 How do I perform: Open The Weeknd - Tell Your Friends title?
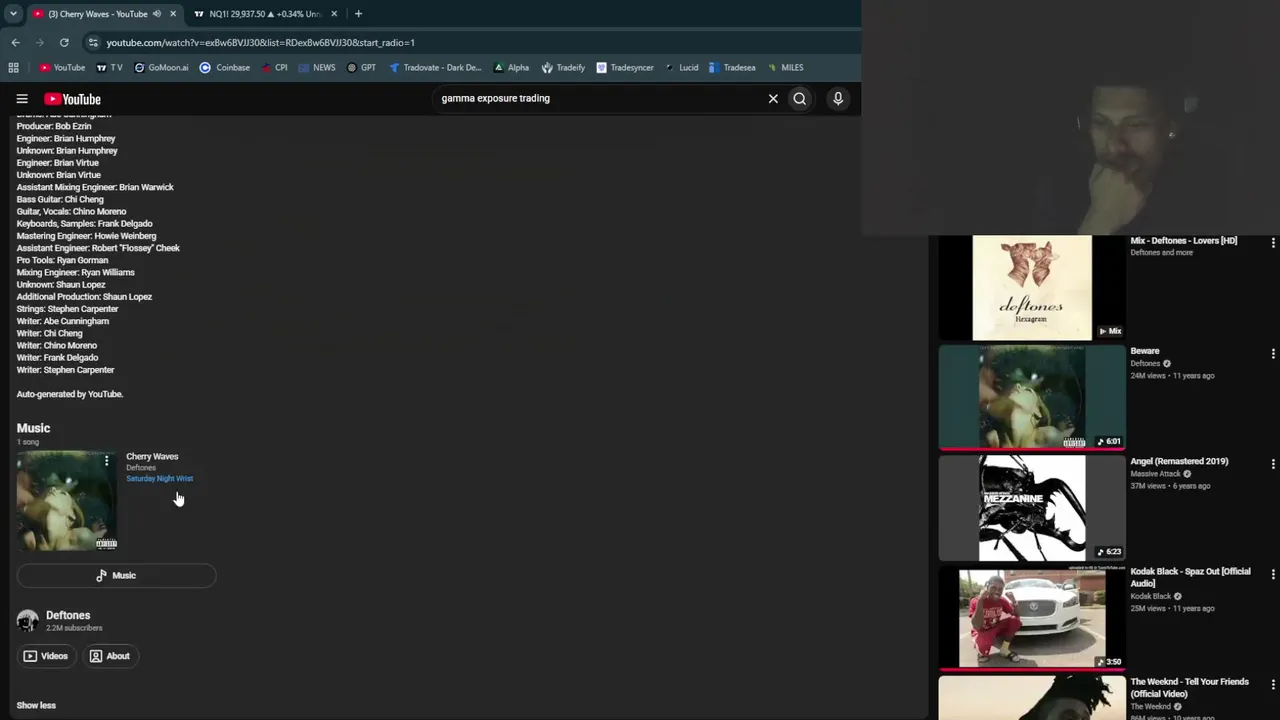(x=1190, y=688)
